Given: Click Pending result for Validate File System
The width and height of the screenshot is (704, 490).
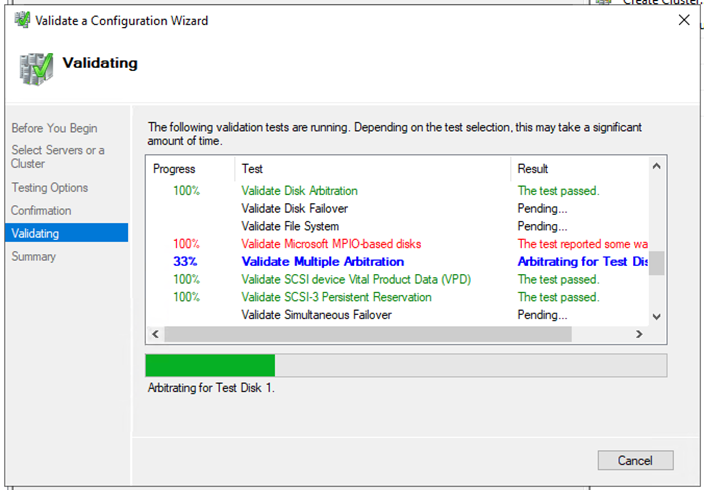Looking at the screenshot, I should pyautogui.click(x=542, y=226).
